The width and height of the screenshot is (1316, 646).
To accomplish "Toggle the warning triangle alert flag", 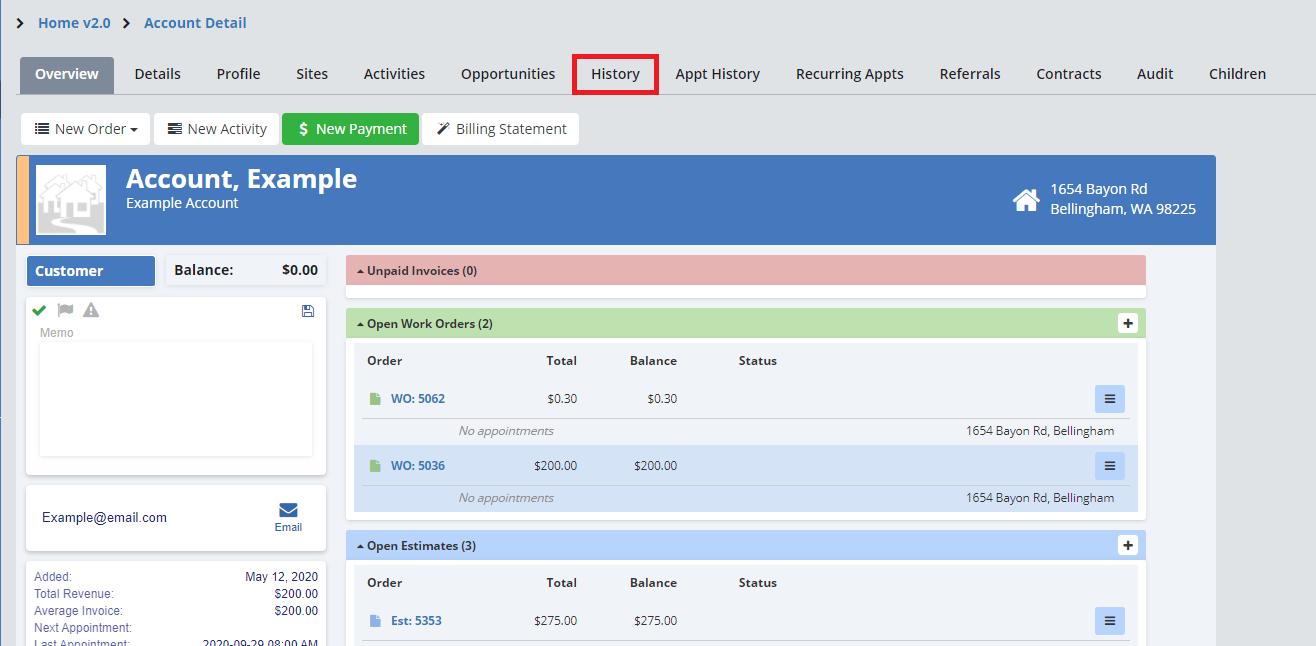I will [x=91, y=310].
